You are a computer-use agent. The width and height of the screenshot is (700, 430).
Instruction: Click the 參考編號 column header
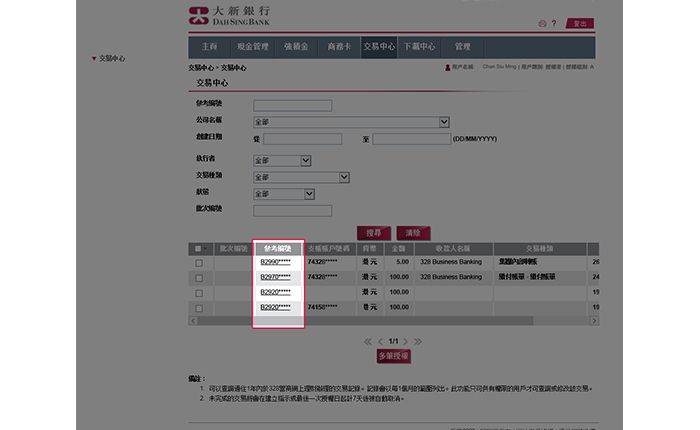tap(278, 249)
